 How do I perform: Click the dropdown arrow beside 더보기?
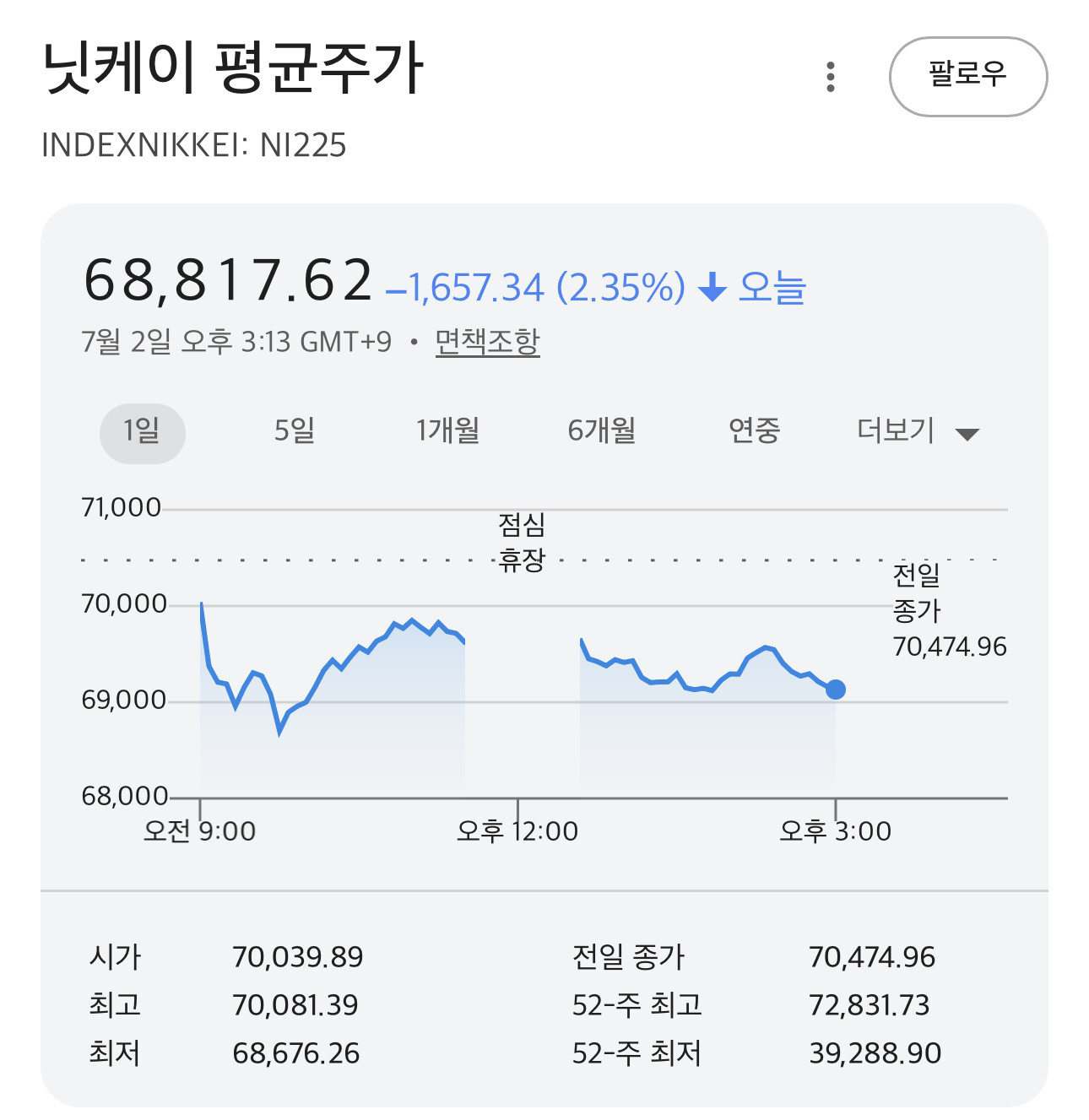tap(967, 435)
